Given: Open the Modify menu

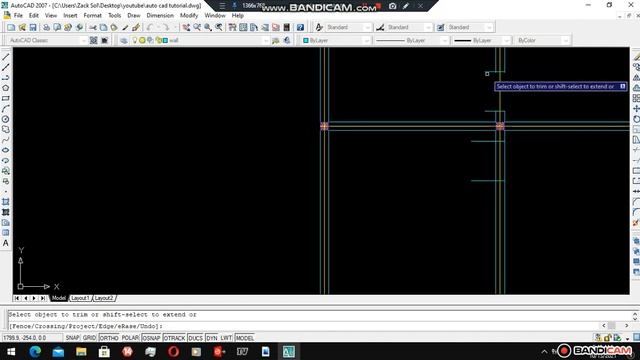Looking at the screenshot, I should point(189,16).
